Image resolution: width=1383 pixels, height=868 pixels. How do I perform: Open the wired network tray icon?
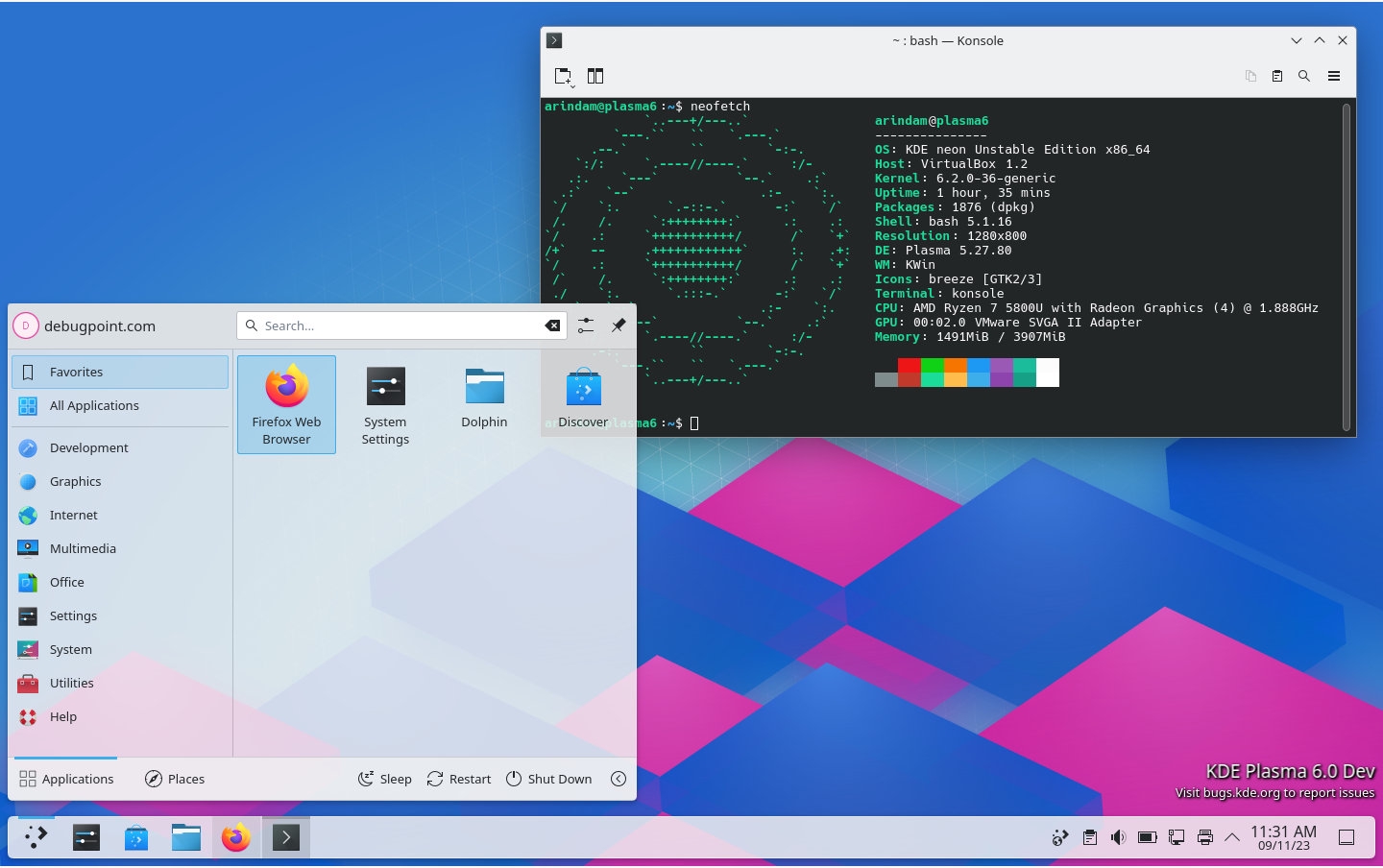[x=1176, y=837]
